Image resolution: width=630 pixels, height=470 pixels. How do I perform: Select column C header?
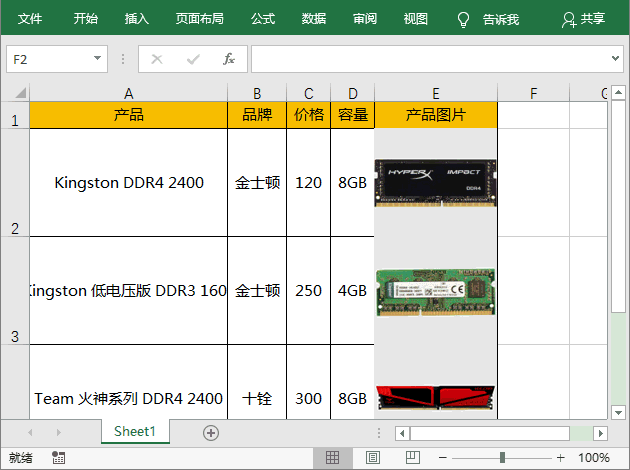(309, 93)
